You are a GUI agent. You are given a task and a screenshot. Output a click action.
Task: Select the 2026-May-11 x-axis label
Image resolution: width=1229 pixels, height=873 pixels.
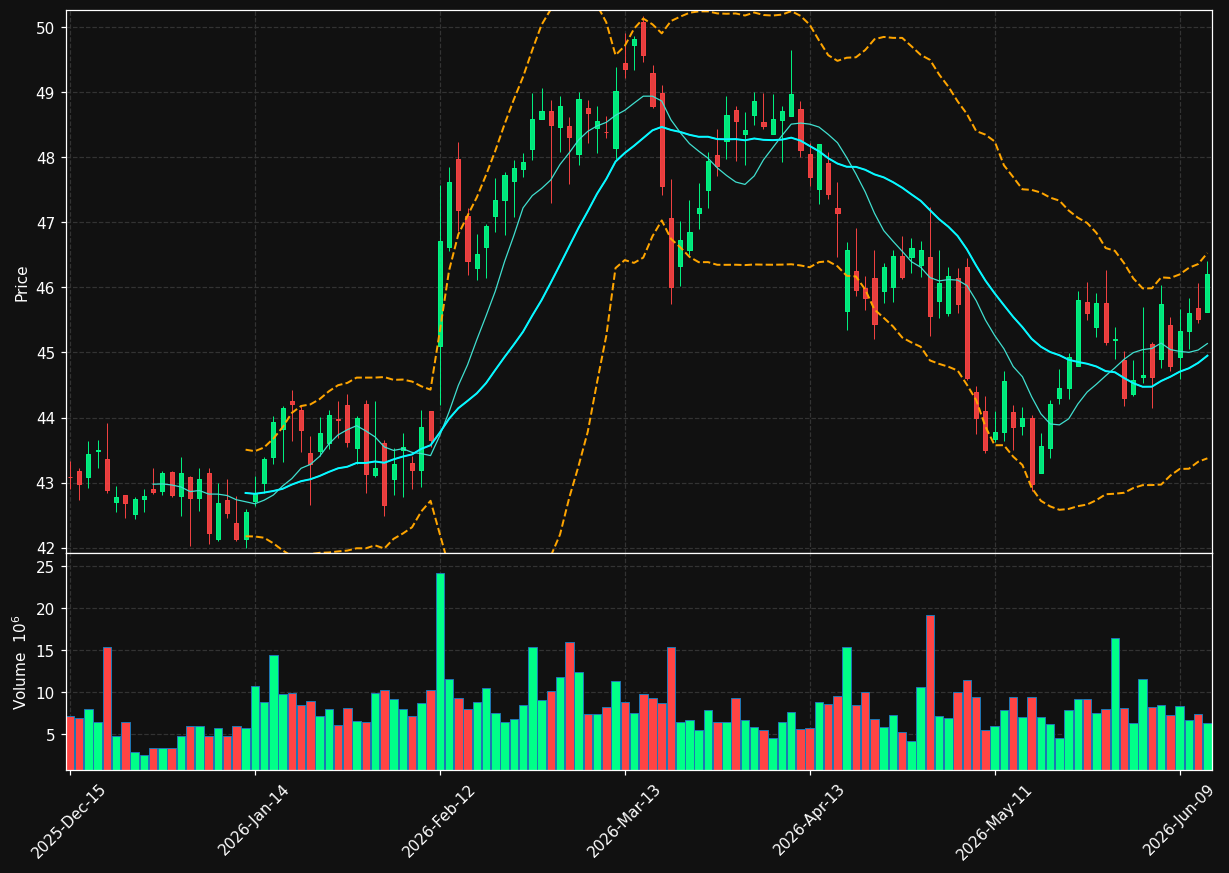tap(993, 821)
